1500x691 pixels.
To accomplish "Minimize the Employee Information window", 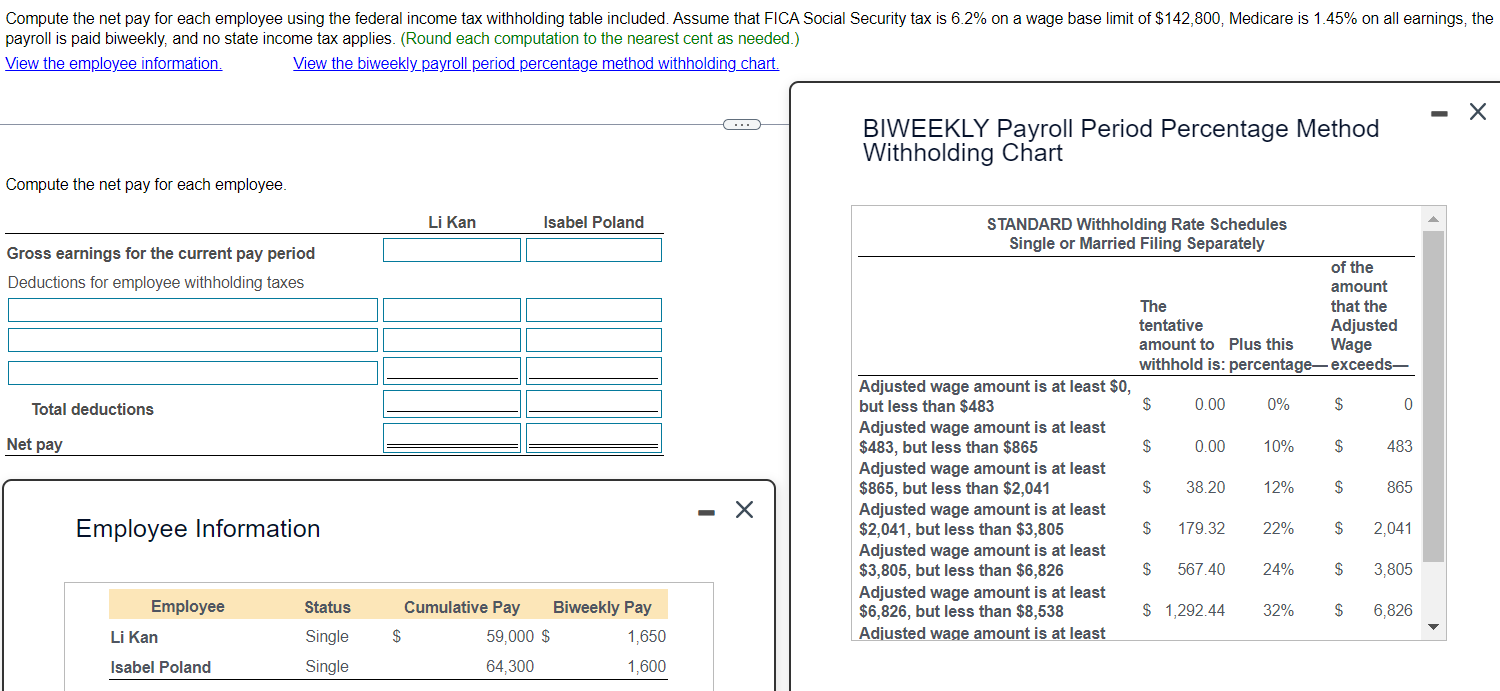I will [x=706, y=510].
